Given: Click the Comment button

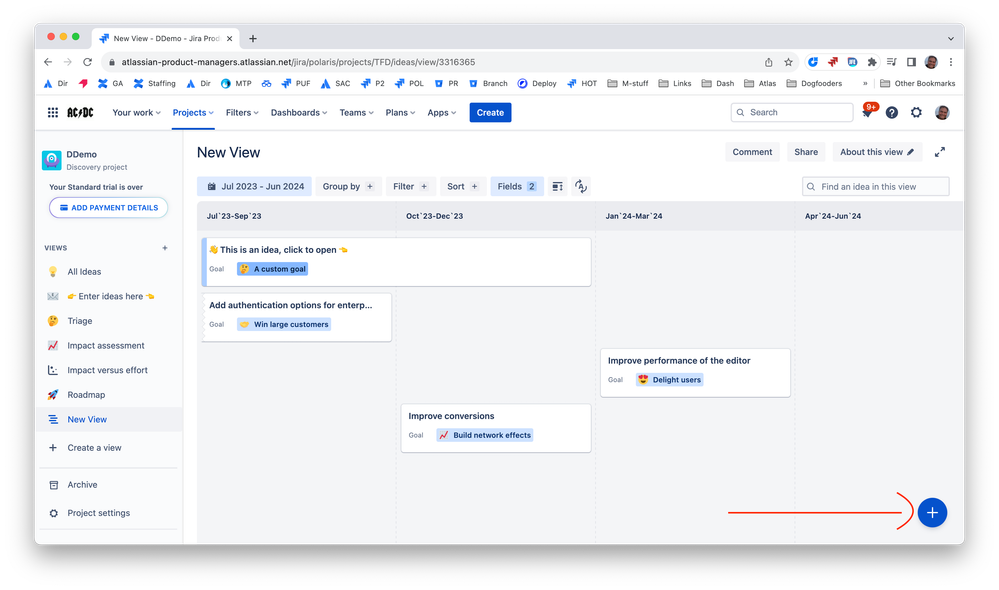Looking at the screenshot, I should 752,152.
